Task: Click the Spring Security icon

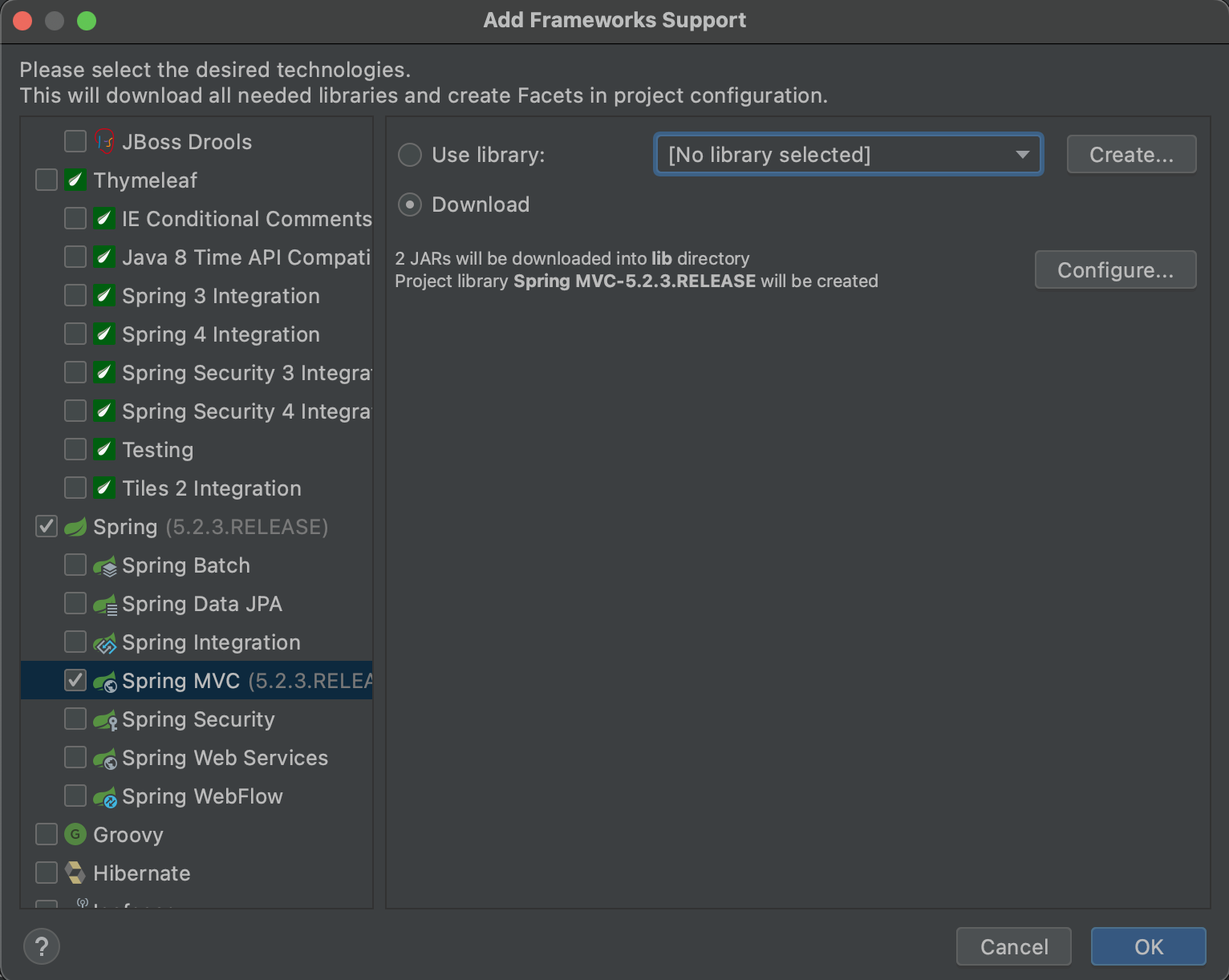Action: 105,721
